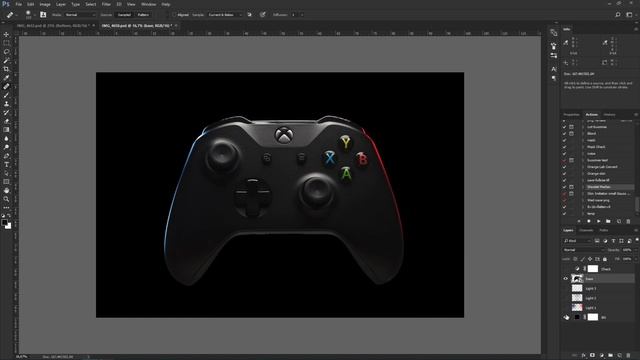Open the Actions panel flyout menu
This screenshot has height=360, width=640.
point(636,115)
